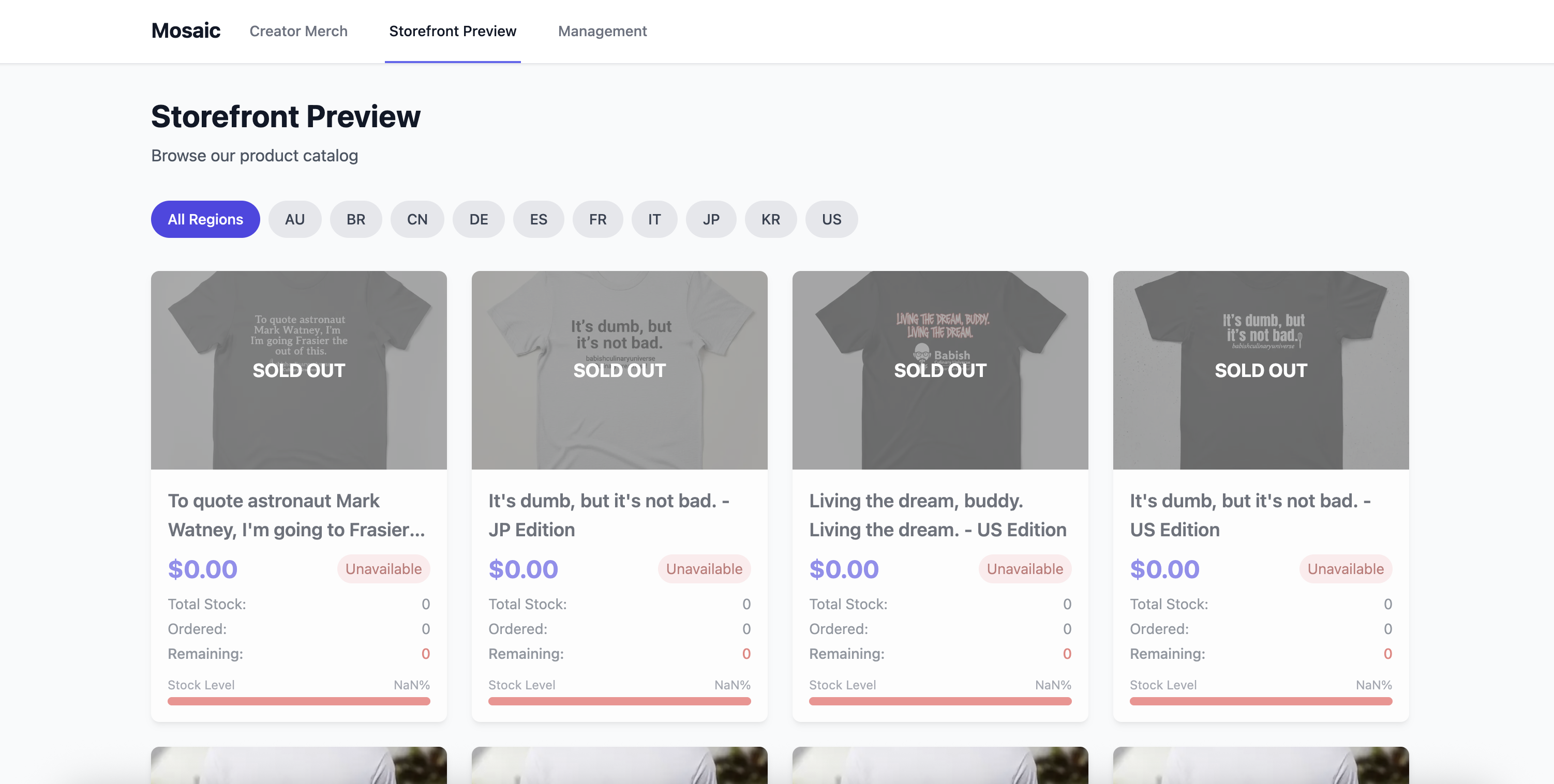The image size is (1554, 784).
Task: Open the Creator Merch tab
Action: [x=298, y=31]
